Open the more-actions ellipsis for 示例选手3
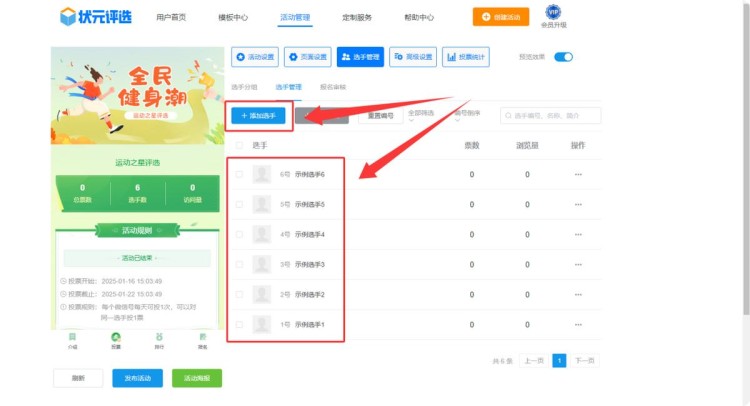 click(x=577, y=265)
